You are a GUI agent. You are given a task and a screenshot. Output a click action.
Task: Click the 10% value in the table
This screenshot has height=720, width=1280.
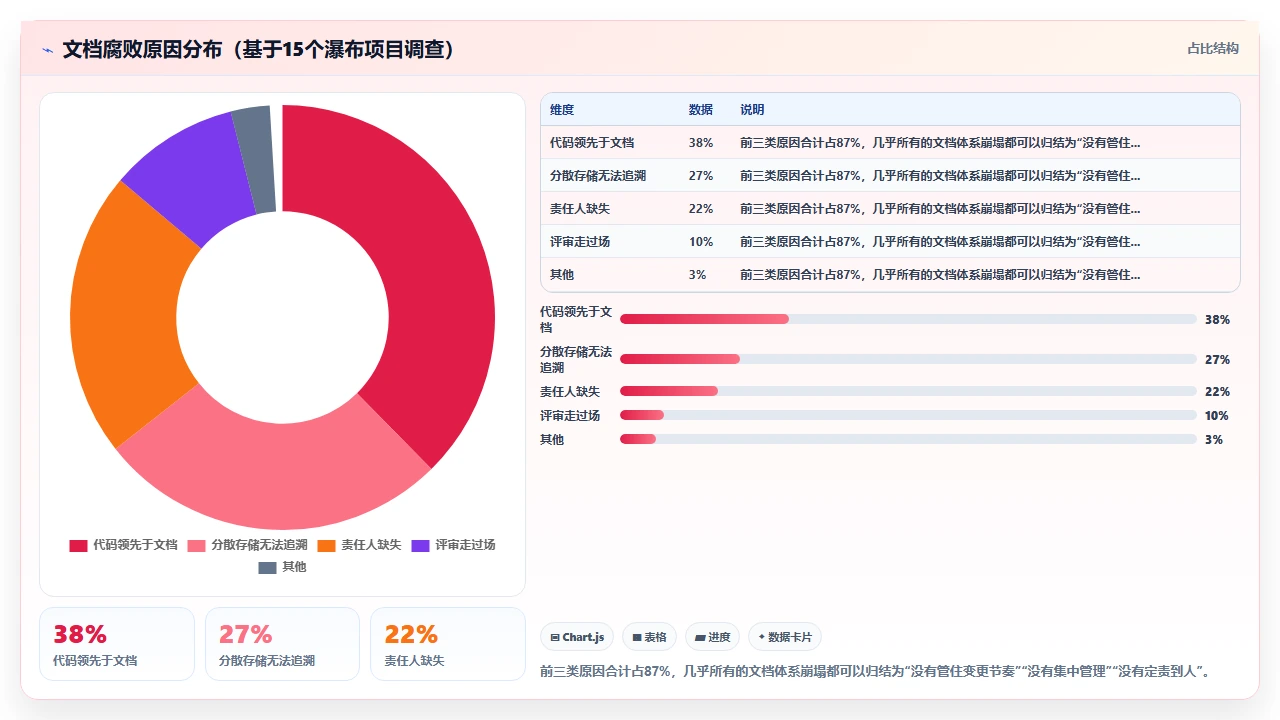pyautogui.click(x=701, y=242)
